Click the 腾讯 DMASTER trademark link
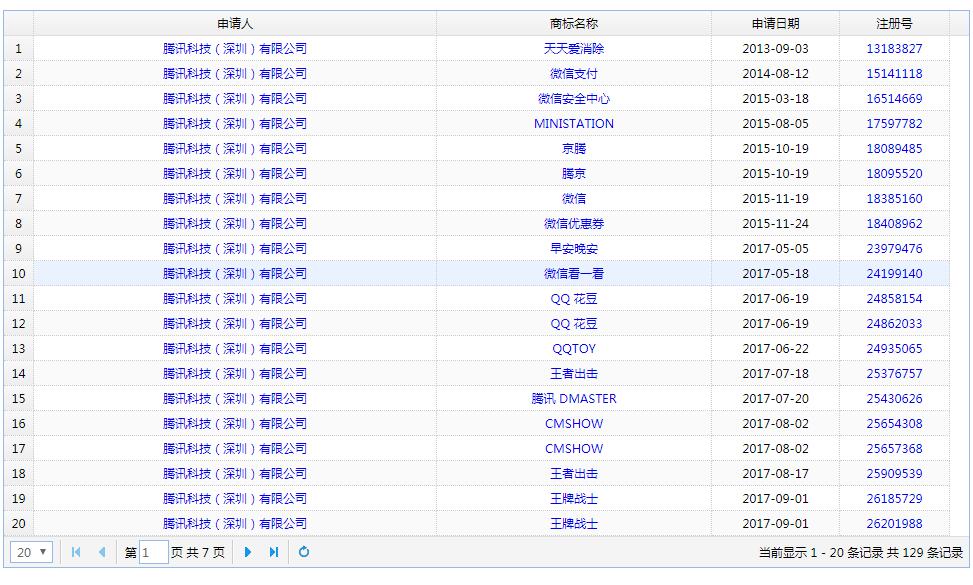The width and height of the screenshot is (973, 585). (x=574, y=399)
